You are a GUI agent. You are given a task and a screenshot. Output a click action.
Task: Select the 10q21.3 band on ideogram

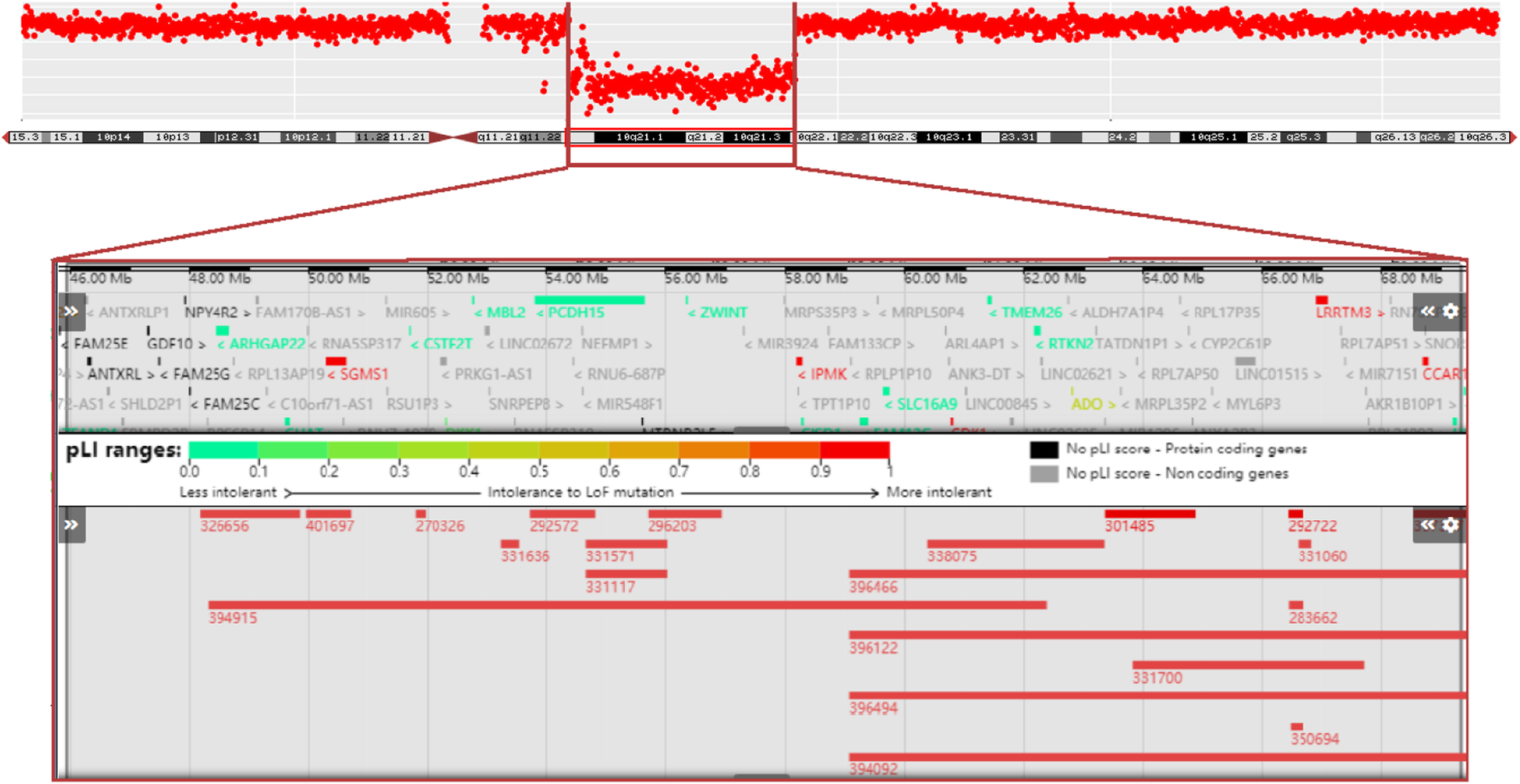click(757, 137)
